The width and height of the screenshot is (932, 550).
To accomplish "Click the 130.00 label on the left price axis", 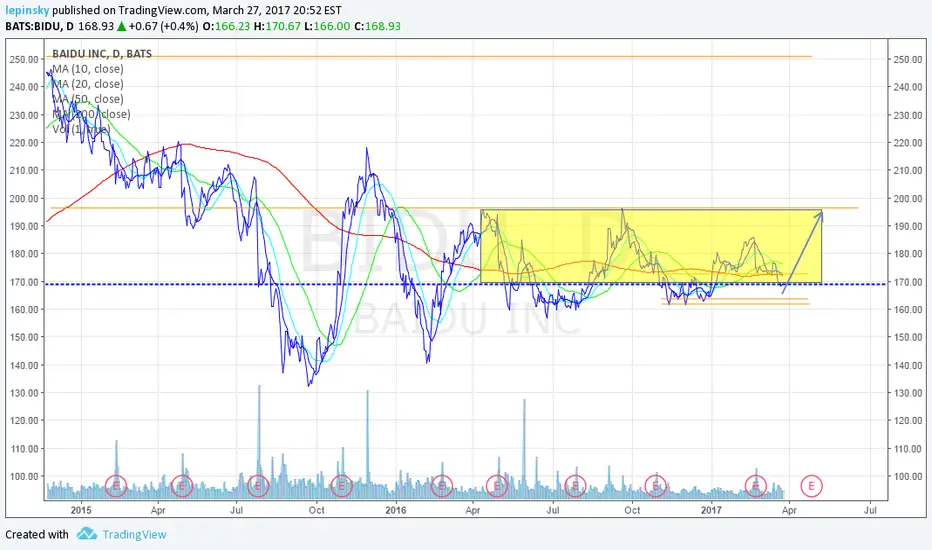I will [x=24, y=393].
